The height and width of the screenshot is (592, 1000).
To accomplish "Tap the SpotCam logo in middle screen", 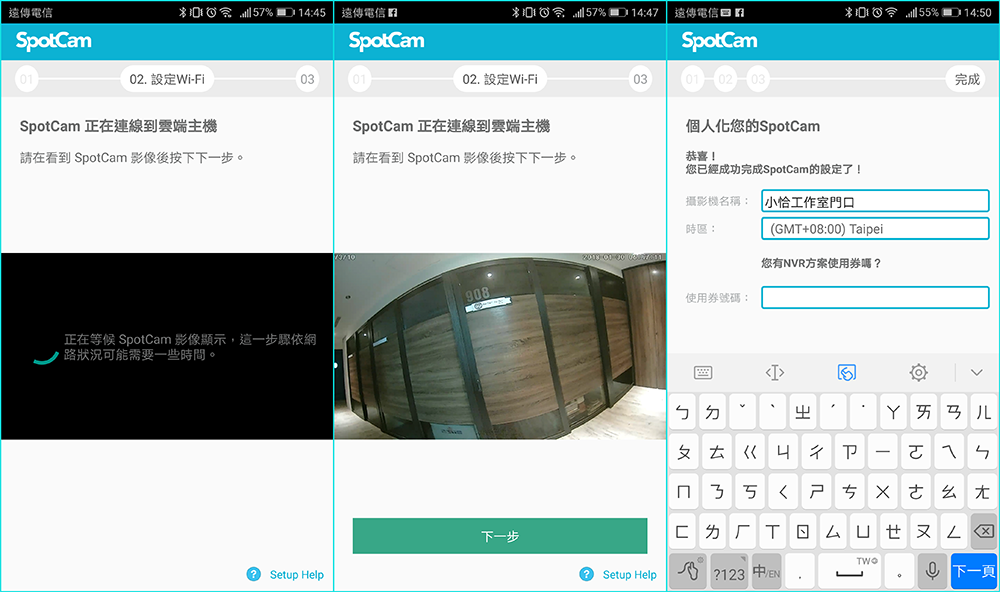I will (x=386, y=41).
